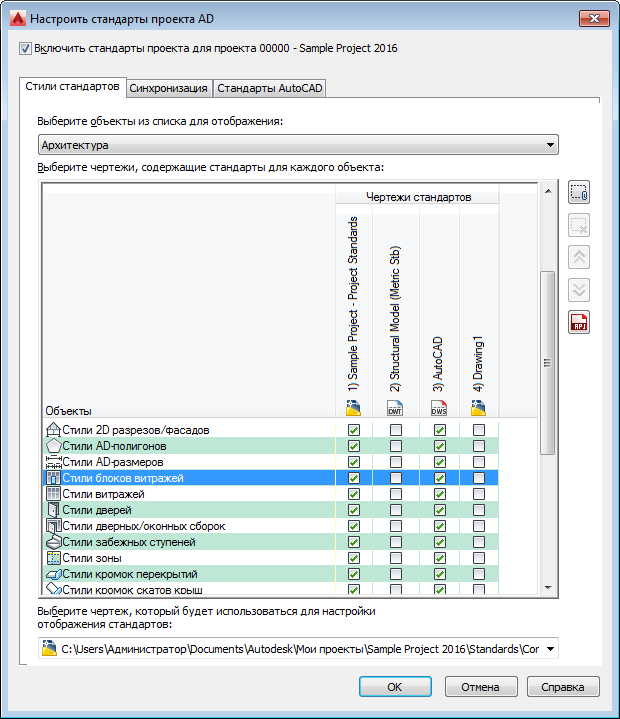
Task: Click the 3) AutoCAD column header
Action: click(x=438, y=364)
